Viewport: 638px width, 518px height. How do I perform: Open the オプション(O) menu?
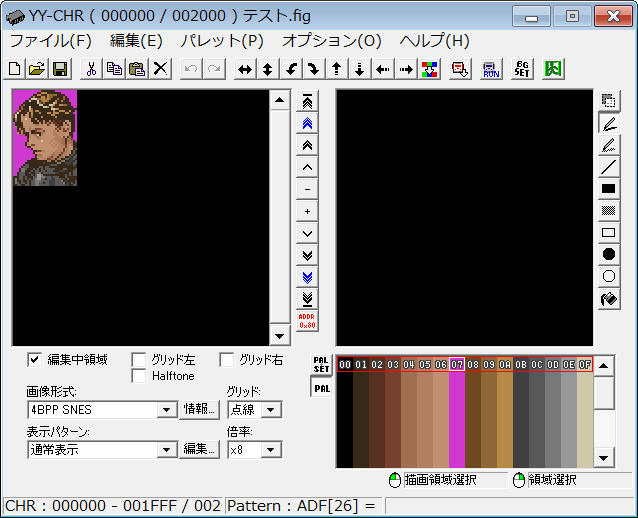click(x=332, y=41)
